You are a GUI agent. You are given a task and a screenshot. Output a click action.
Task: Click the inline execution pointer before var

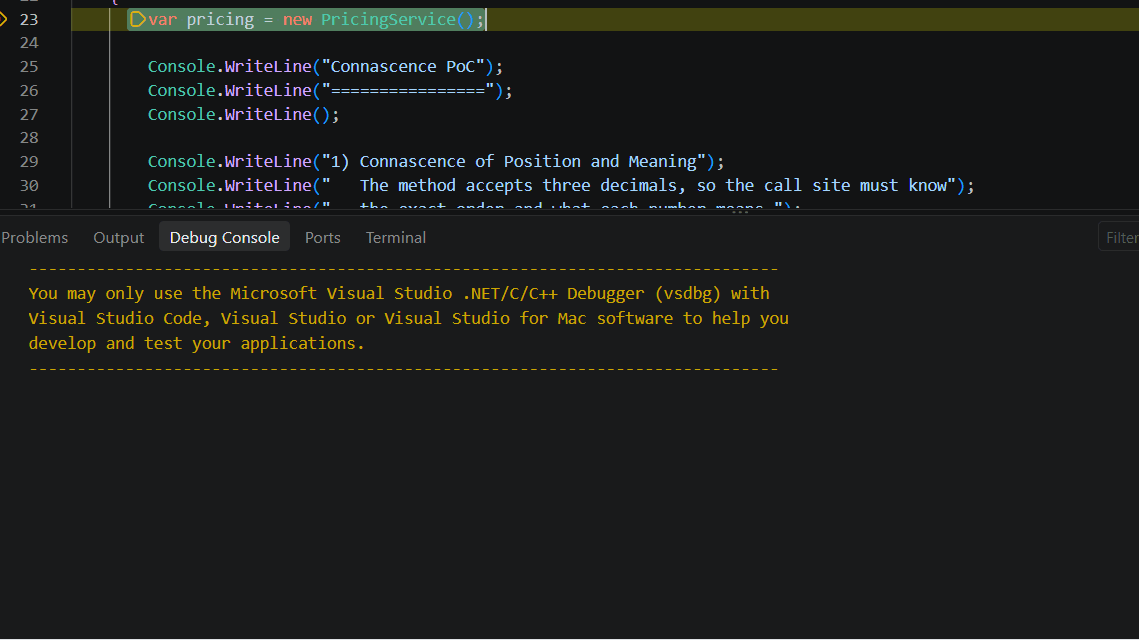[137, 20]
